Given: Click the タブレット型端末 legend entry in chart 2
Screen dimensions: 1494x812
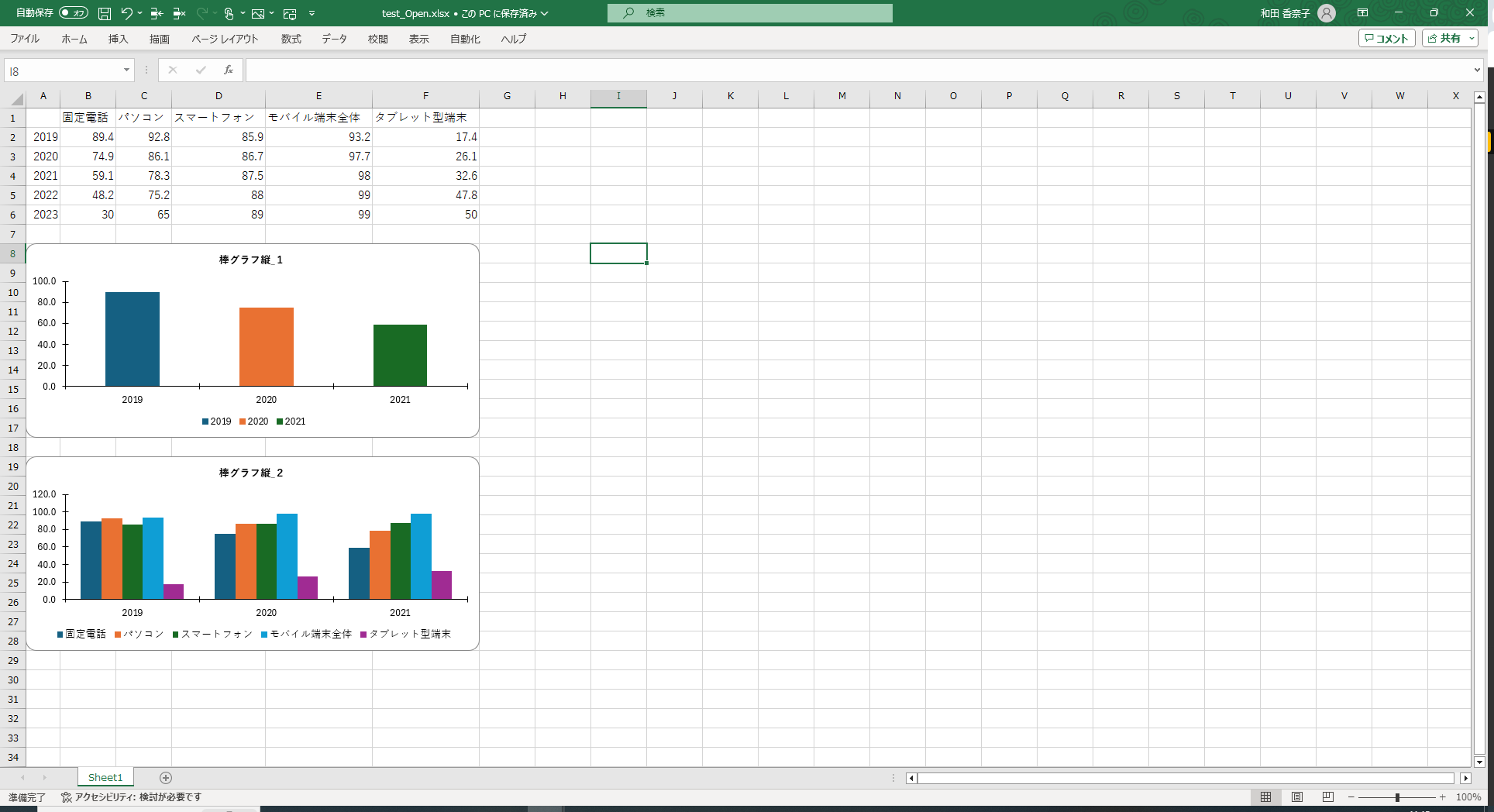Looking at the screenshot, I should coord(406,634).
